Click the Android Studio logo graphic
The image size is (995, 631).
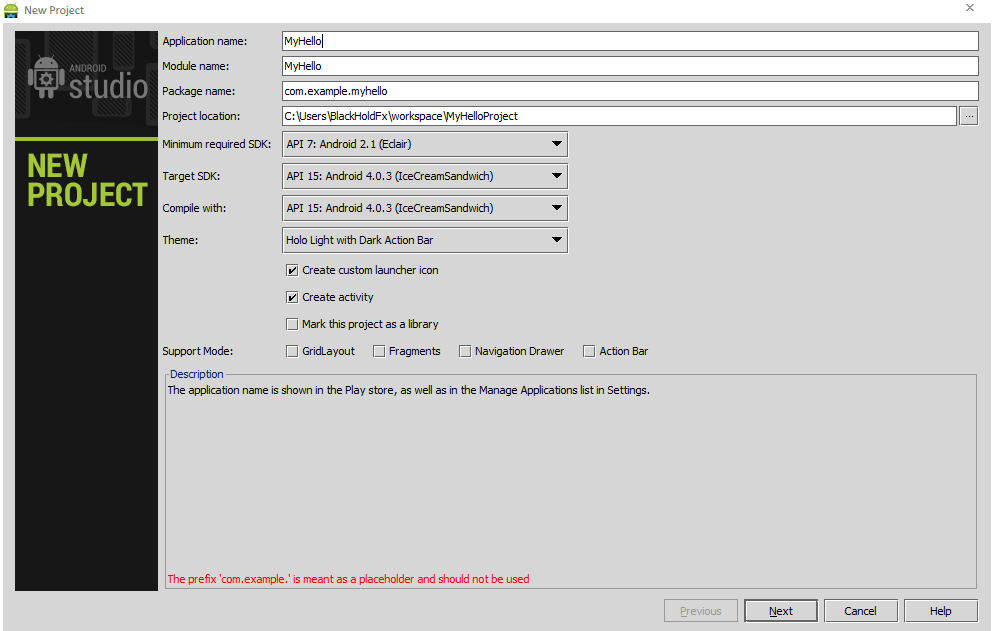[87, 79]
